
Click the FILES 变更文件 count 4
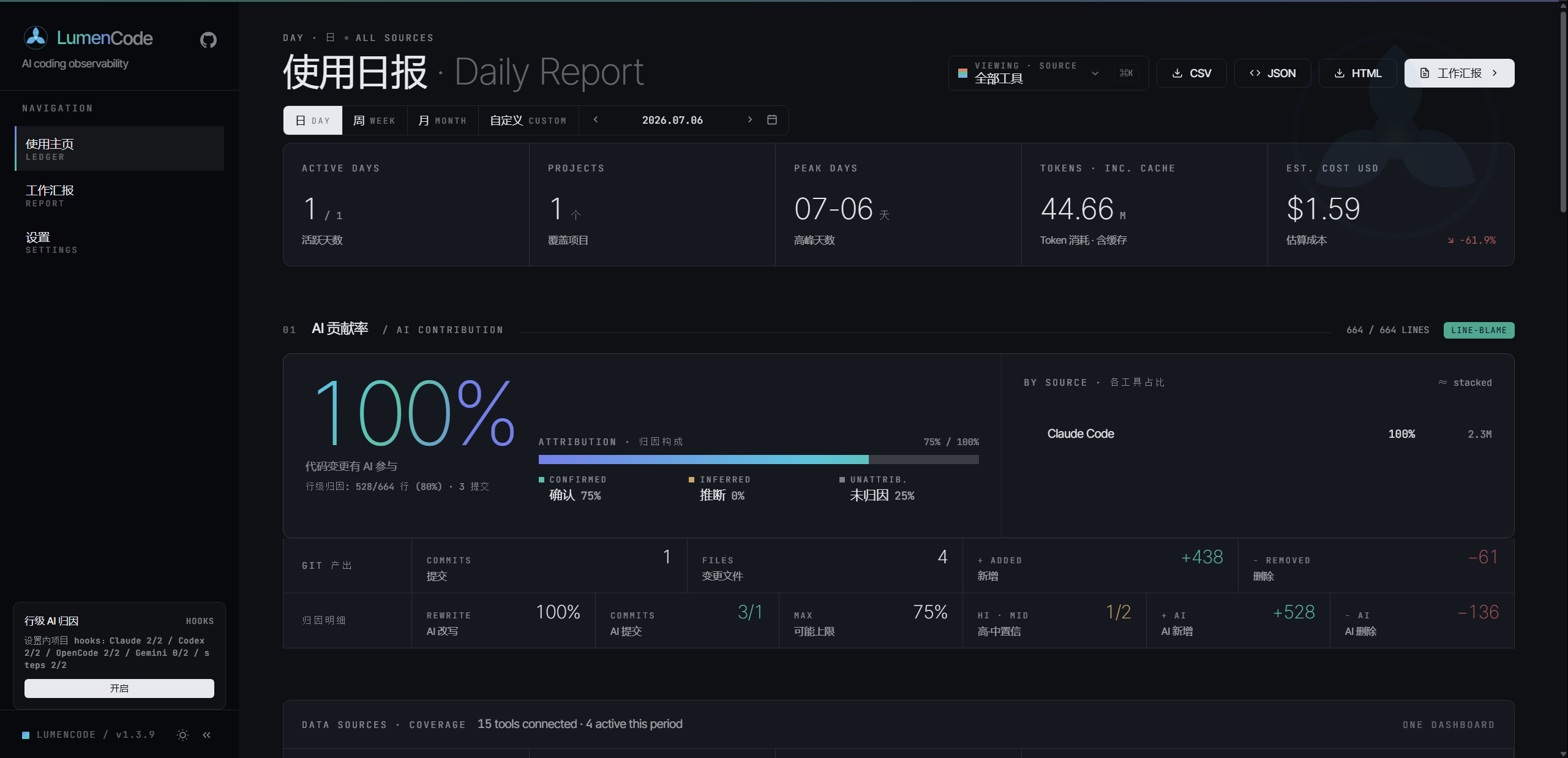942,557
